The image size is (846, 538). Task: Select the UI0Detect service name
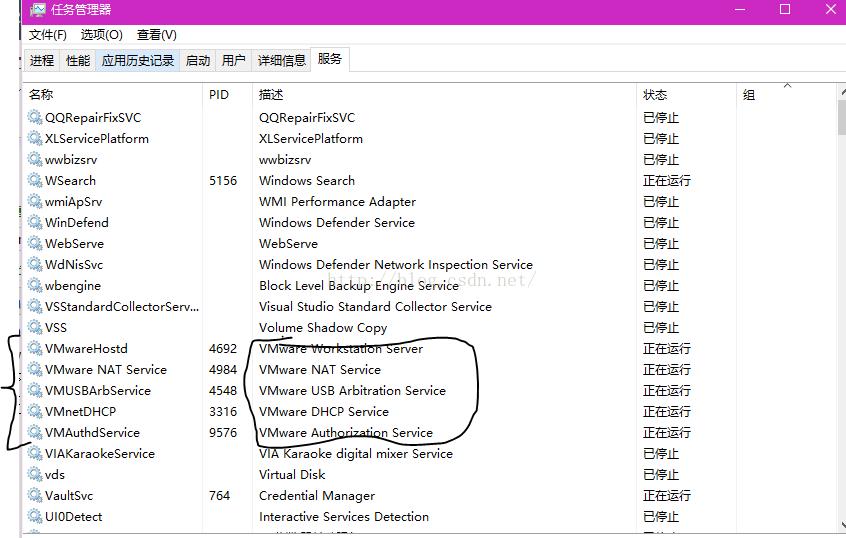(x=73, y=517)
